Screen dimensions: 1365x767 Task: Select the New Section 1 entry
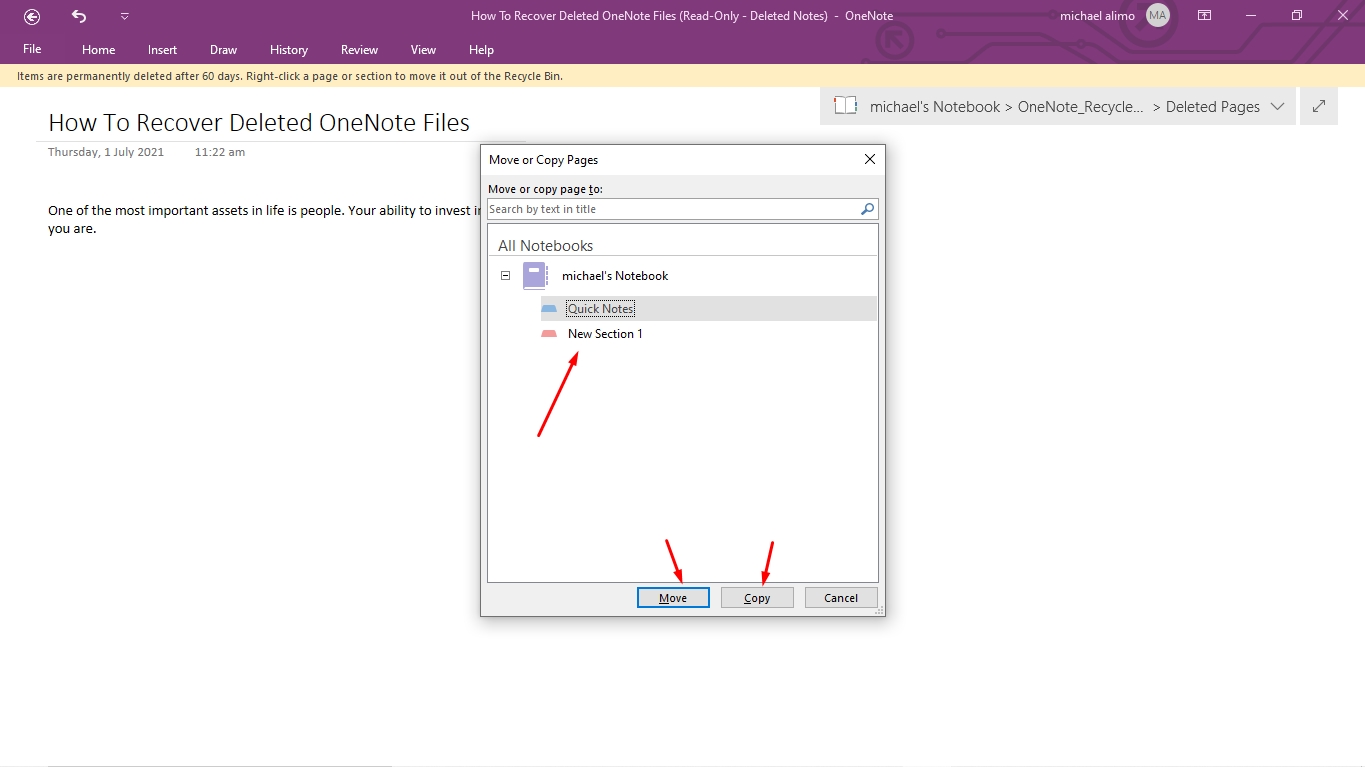point(605,334)
